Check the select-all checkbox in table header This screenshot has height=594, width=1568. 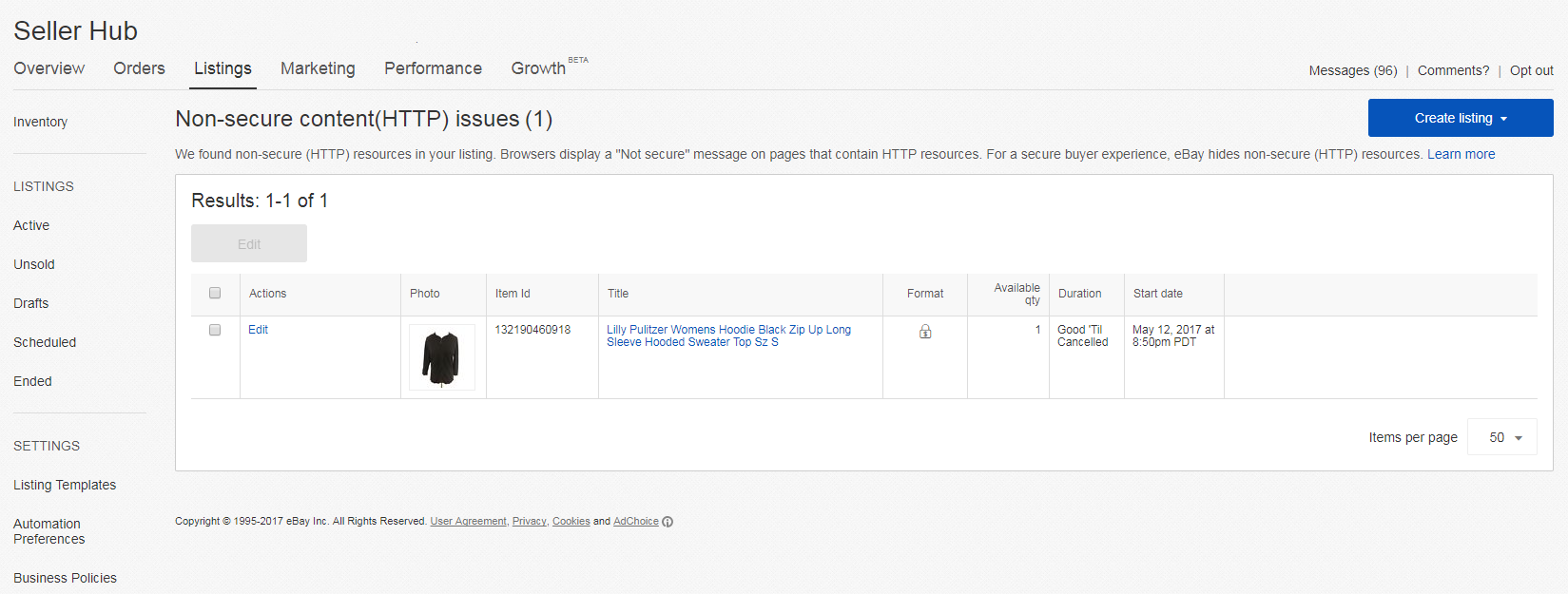coord(215,293)
